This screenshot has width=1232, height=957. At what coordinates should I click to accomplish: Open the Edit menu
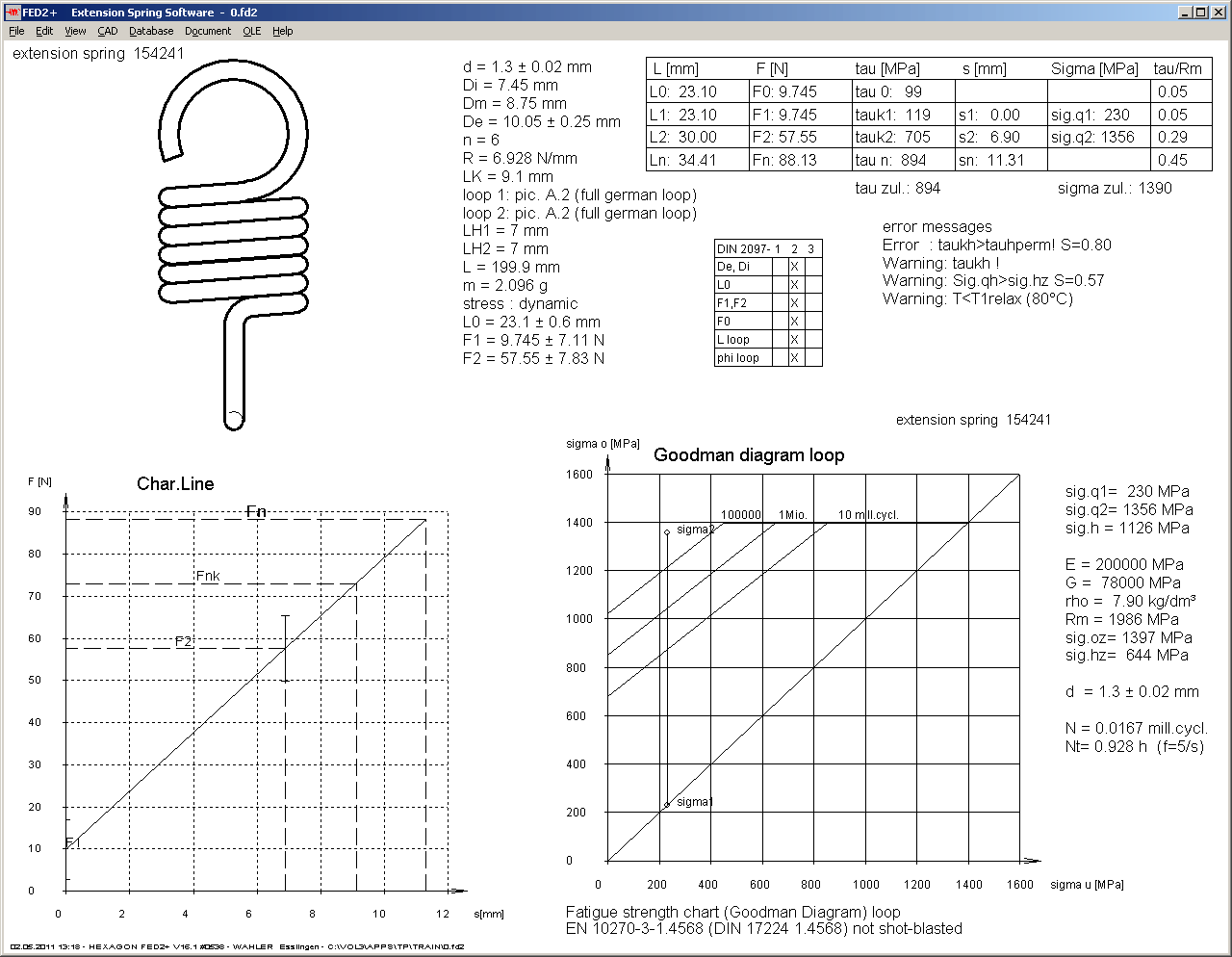(x=44, y=31)
